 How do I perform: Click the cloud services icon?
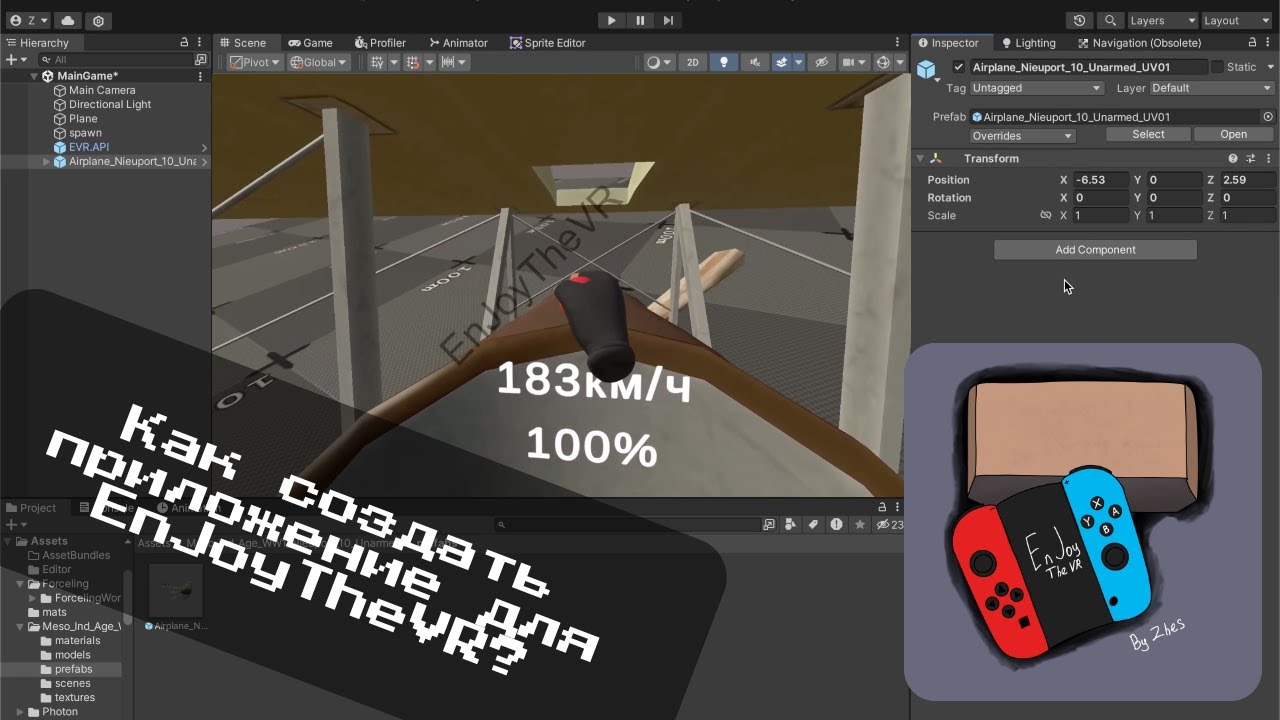(67, 20)
